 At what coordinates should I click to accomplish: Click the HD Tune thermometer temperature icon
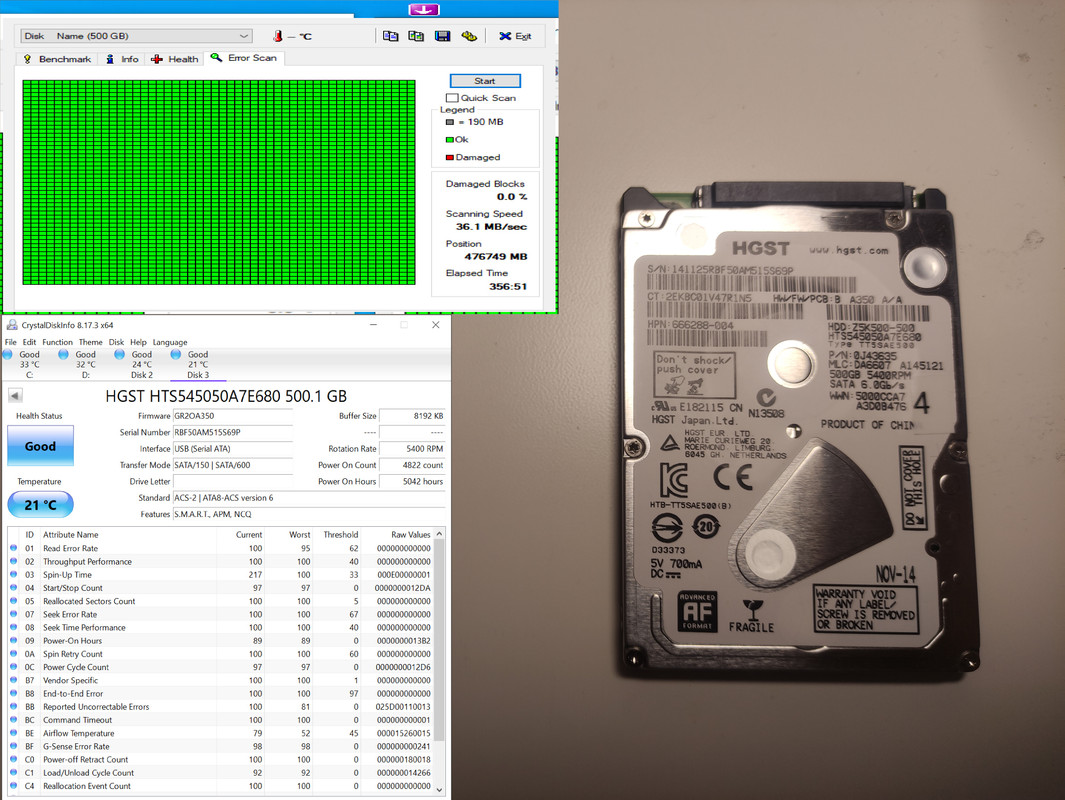(x=278, y=36)
